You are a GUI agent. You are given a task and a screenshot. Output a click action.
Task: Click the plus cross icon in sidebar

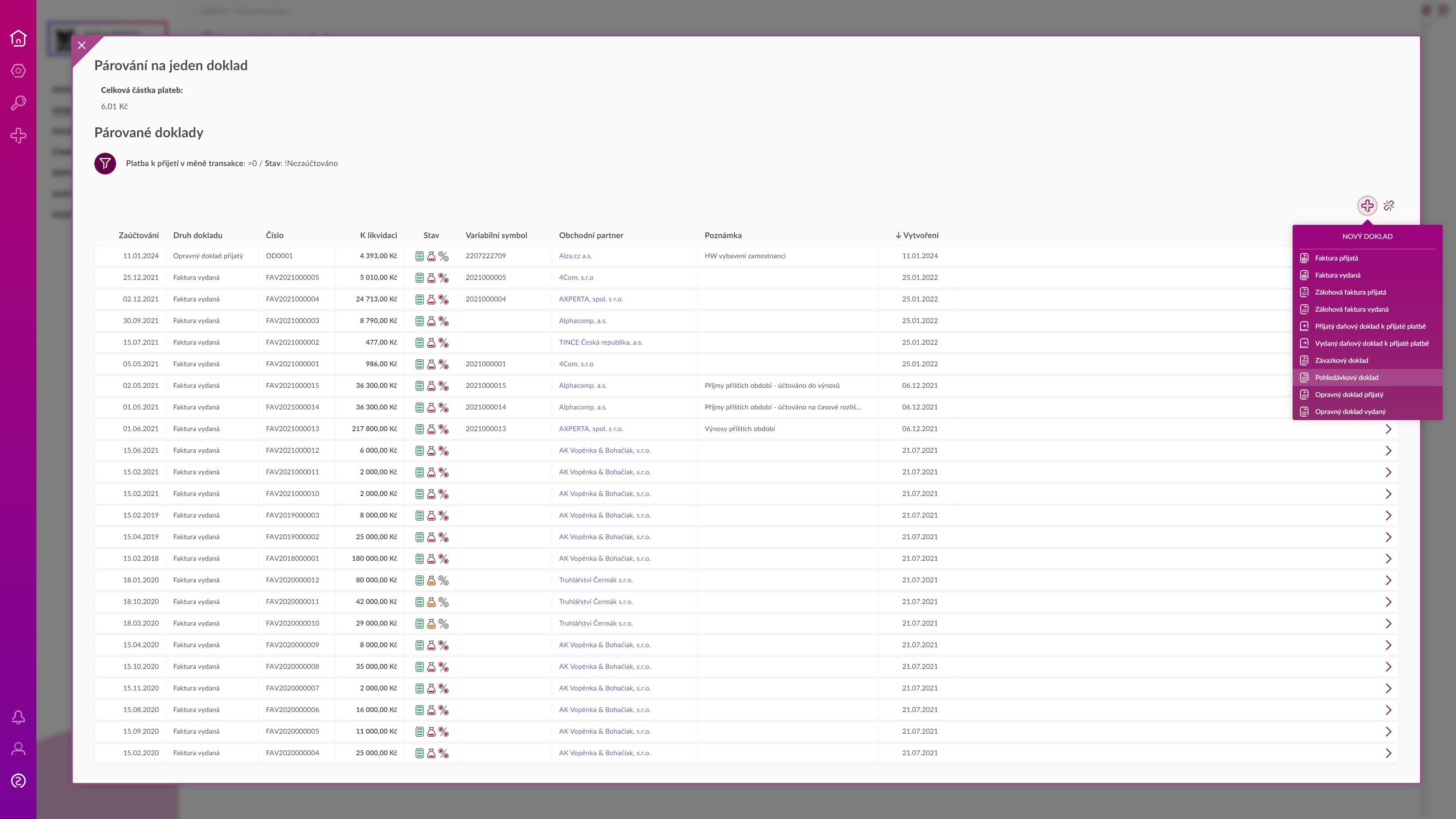18,136
